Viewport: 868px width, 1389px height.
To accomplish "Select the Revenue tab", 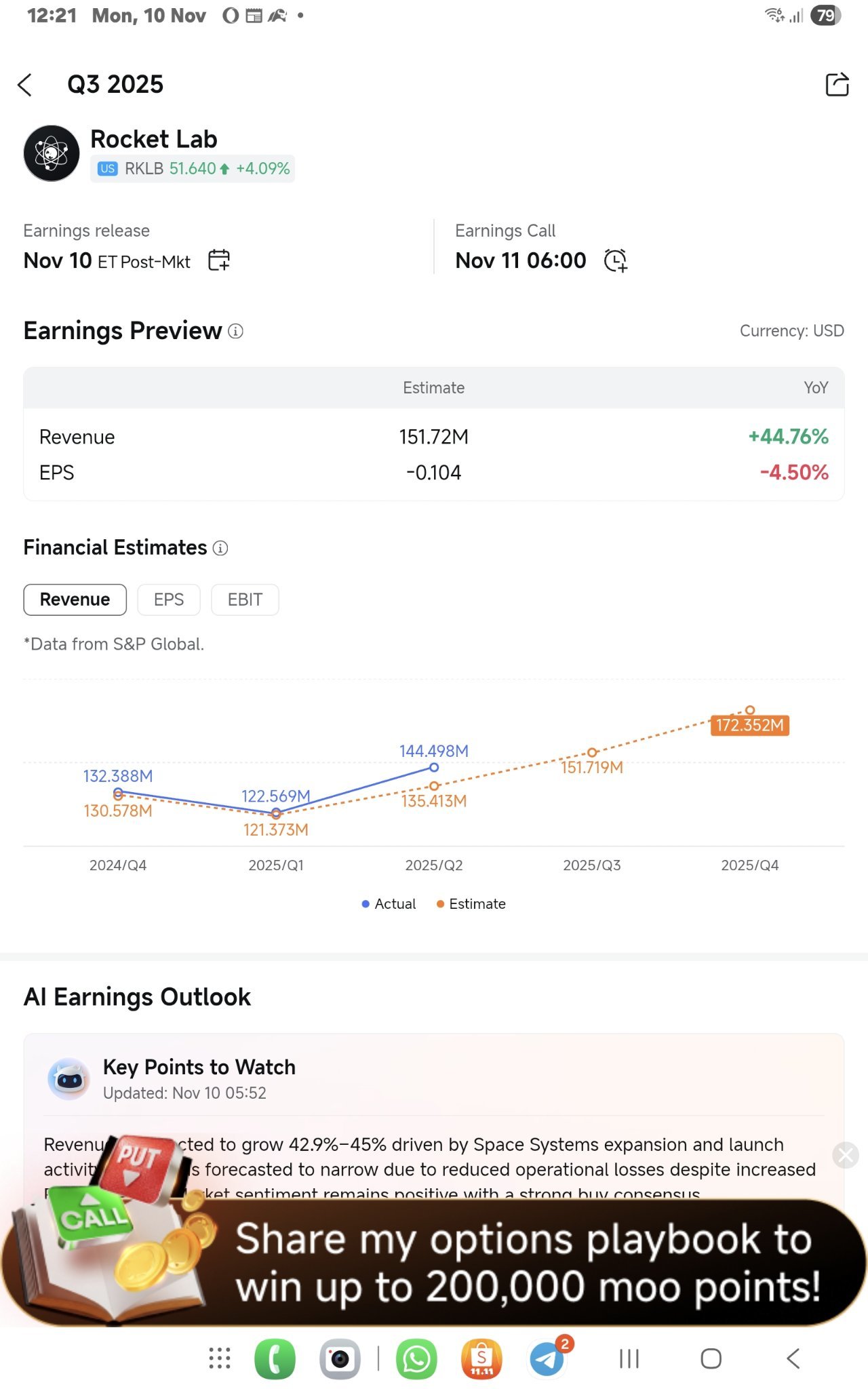I will [x=75, y=600].
